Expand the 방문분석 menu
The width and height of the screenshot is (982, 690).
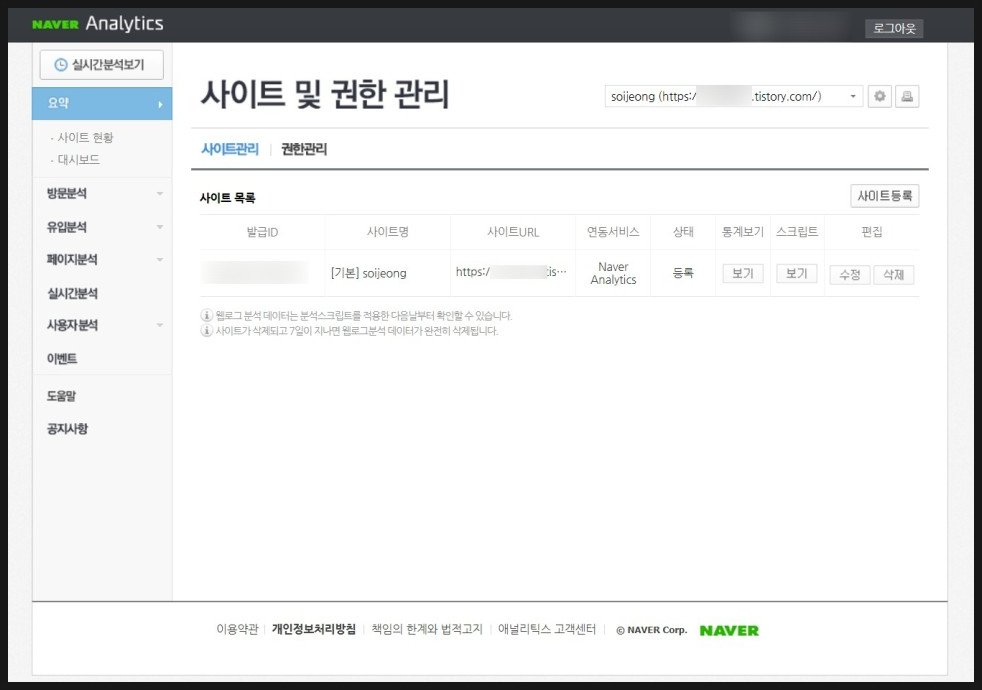click(x=102, y=193)
